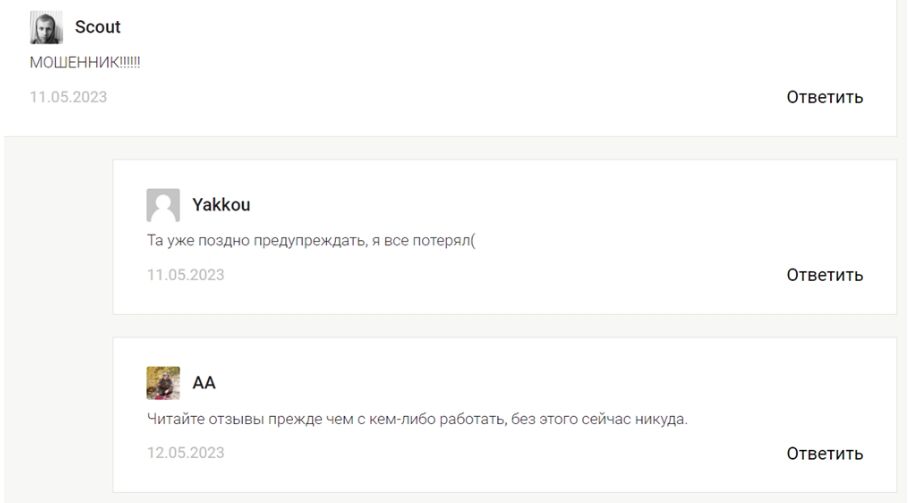Click AA's profile avatar picture

pyautogui.click(x=163, y=383)
